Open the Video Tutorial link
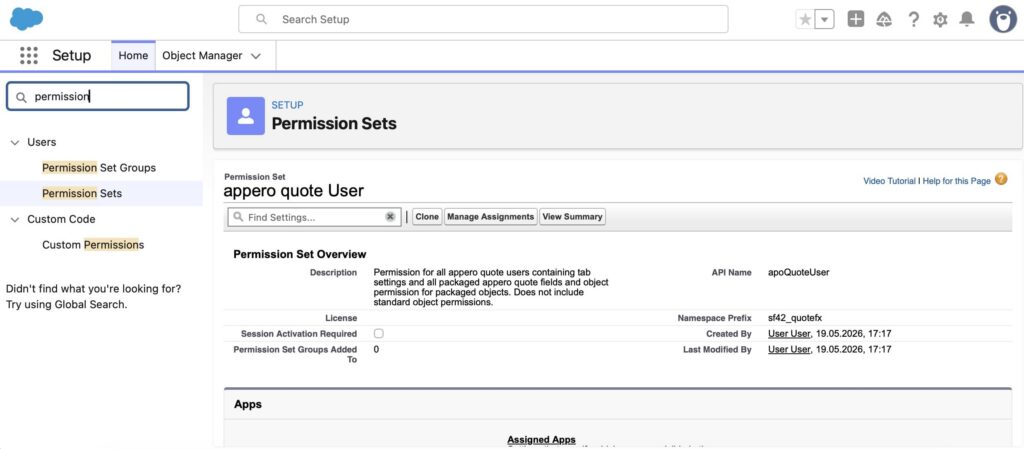The width and height of the screenshot is (1024, 449). point(889,181)
